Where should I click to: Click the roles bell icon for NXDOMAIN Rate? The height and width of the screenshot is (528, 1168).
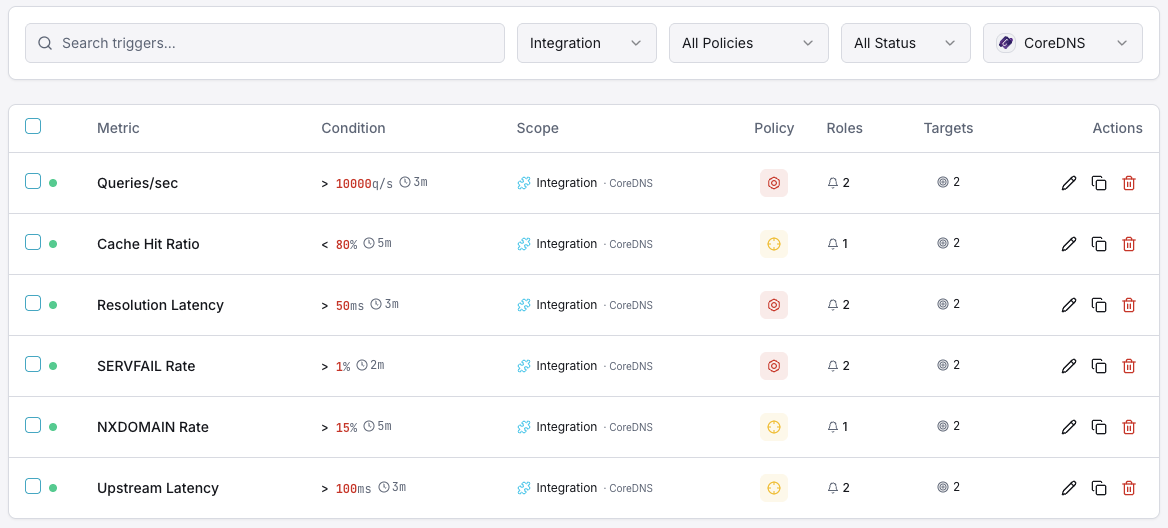pyautogui.click(x=833, y=427)
